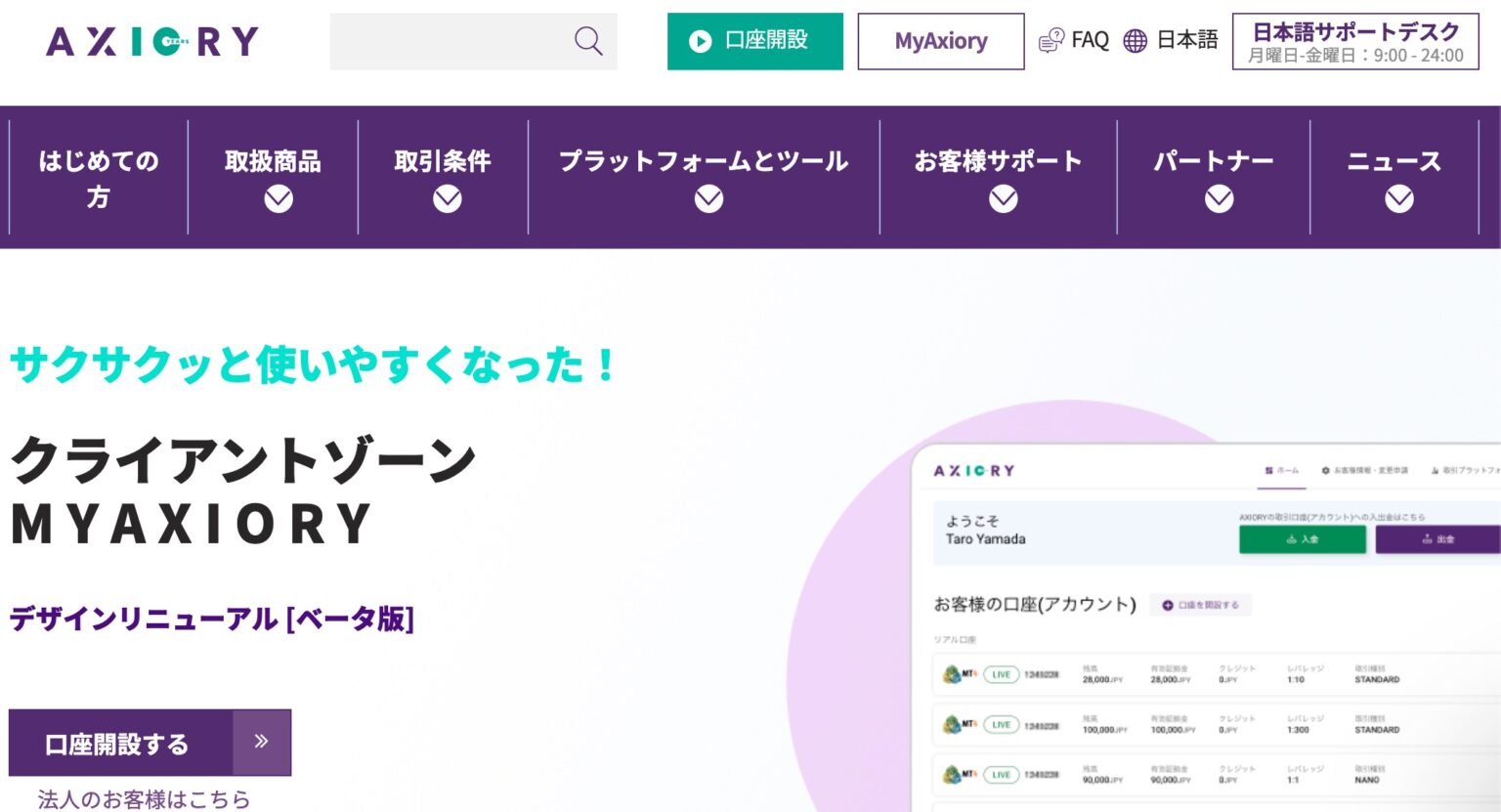Screen dimensions: 1501x812
Task: Toggle the LIVE badge on the 1:300 leverage account
Action: 1000,725
